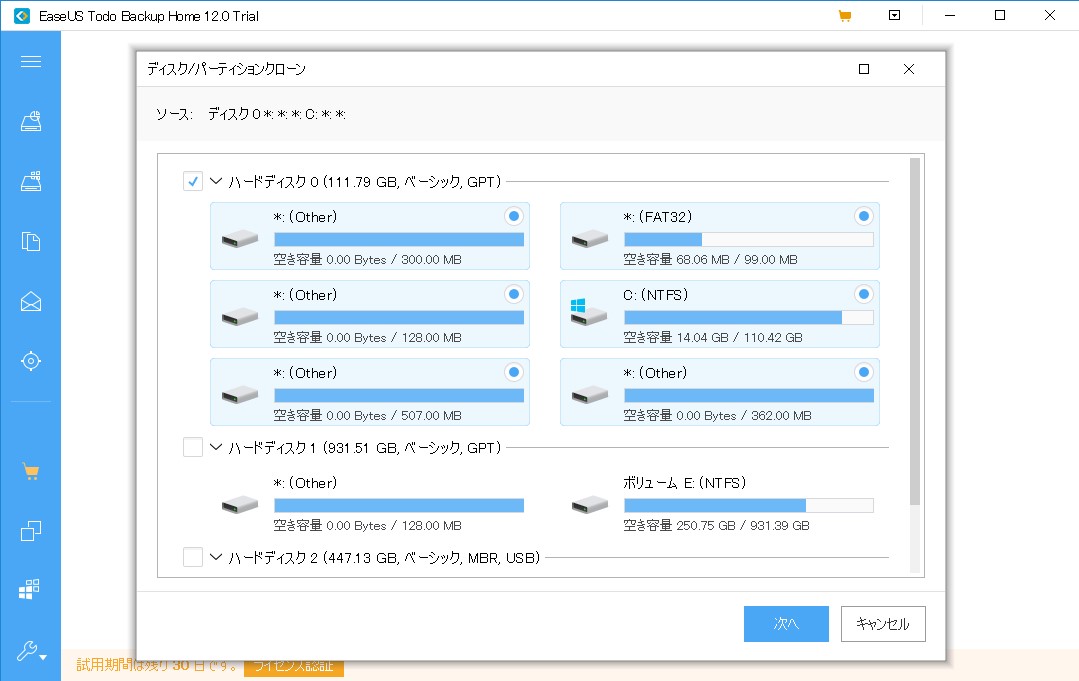
Task: Check the ハードディスク 1 checkbox
Action: (x=193, y=447)
